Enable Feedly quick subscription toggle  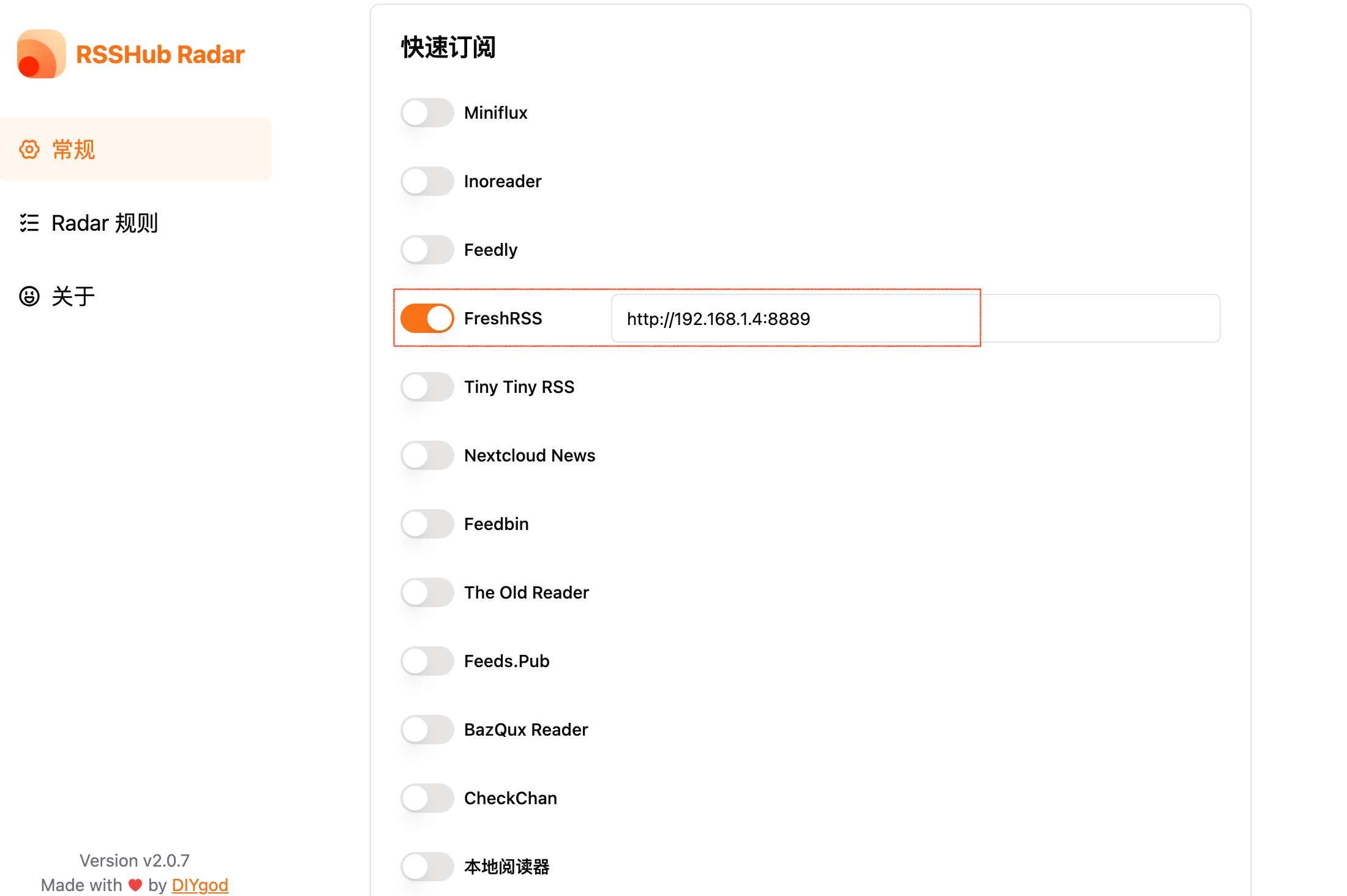pos(427,250)
